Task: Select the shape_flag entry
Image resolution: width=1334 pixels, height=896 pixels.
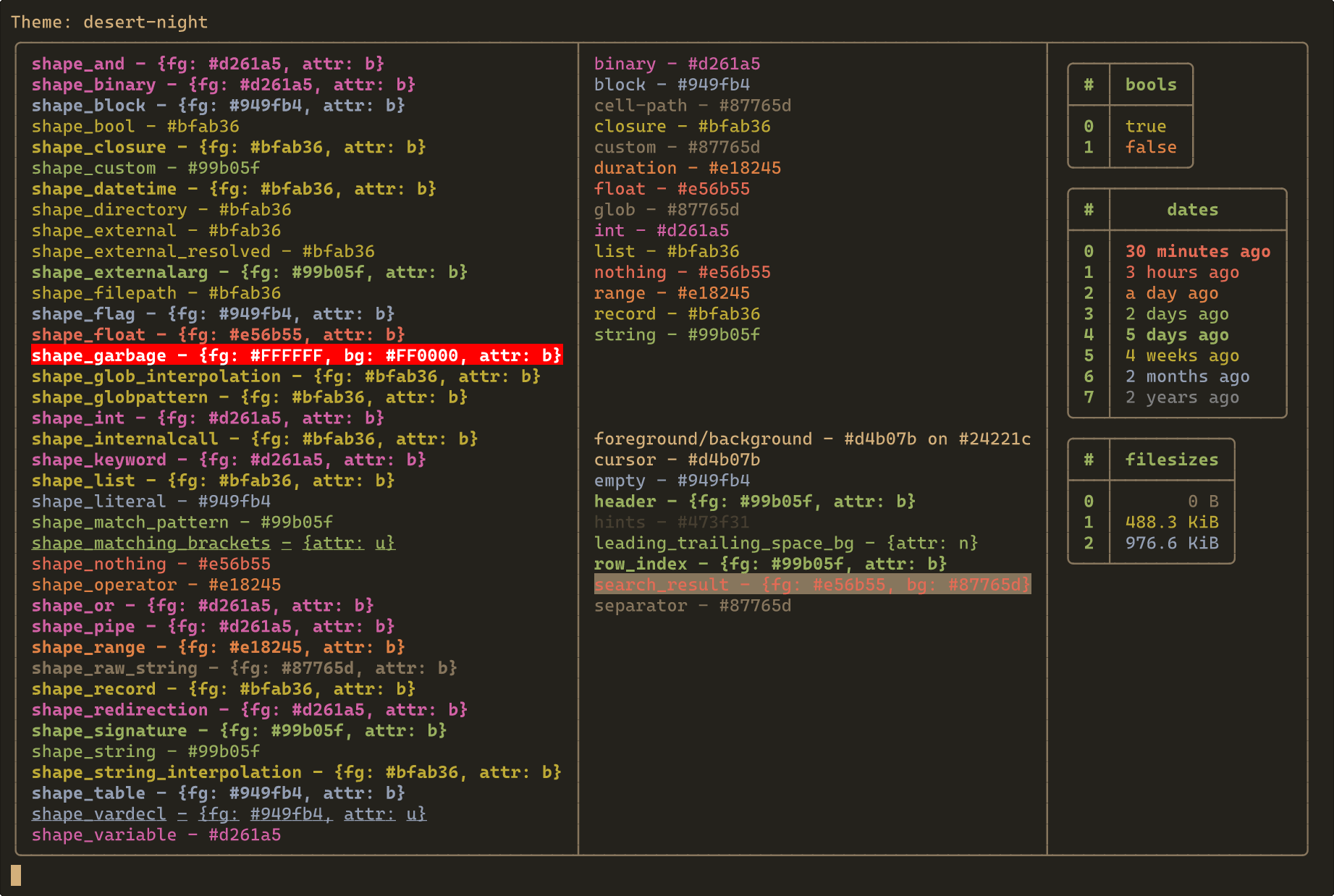Action: tap(214, 315)
